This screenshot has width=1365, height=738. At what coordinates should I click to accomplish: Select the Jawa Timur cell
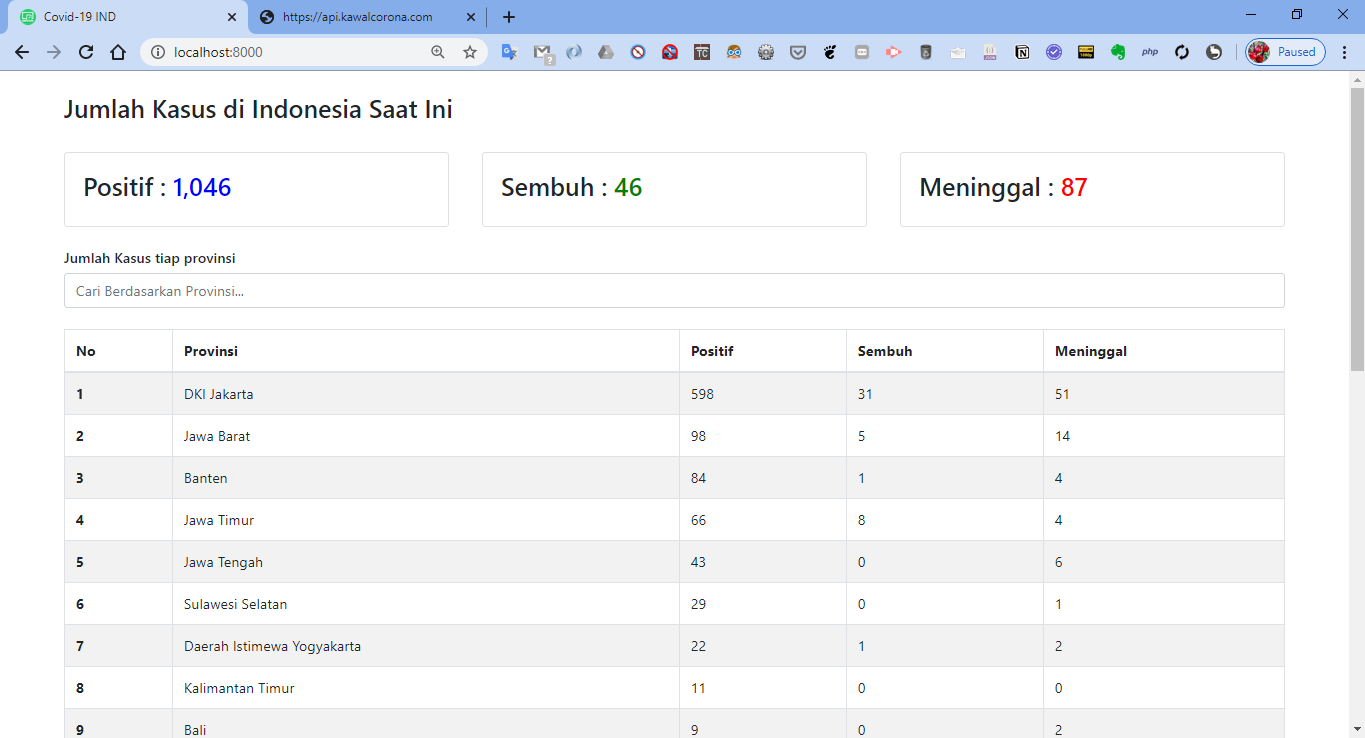click(426, 520)
